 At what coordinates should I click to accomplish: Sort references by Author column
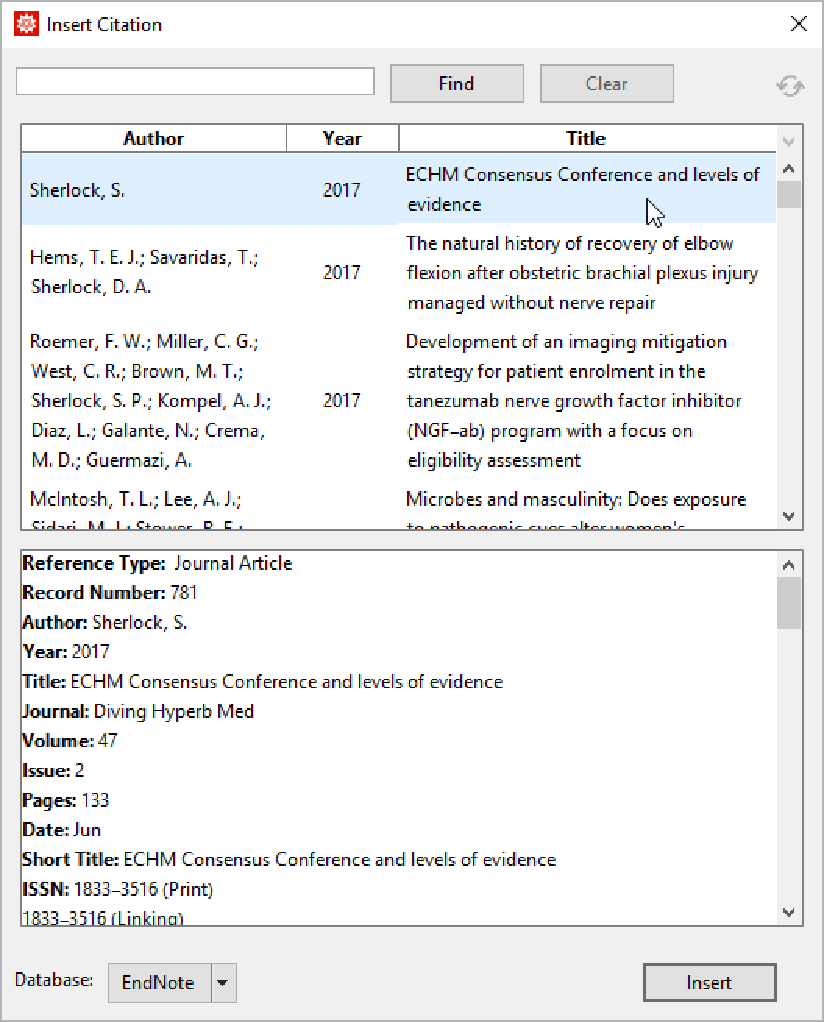click(153, 139)
